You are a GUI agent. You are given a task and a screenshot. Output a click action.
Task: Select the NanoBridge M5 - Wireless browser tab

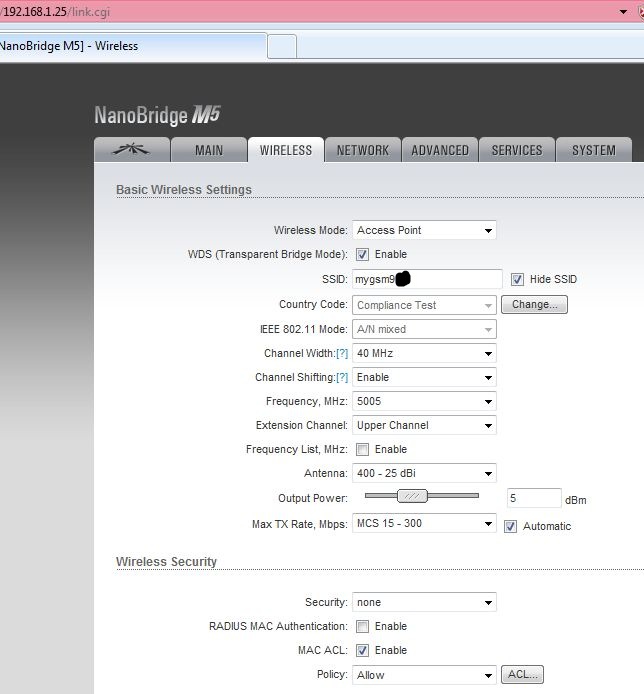coord(133,46)
